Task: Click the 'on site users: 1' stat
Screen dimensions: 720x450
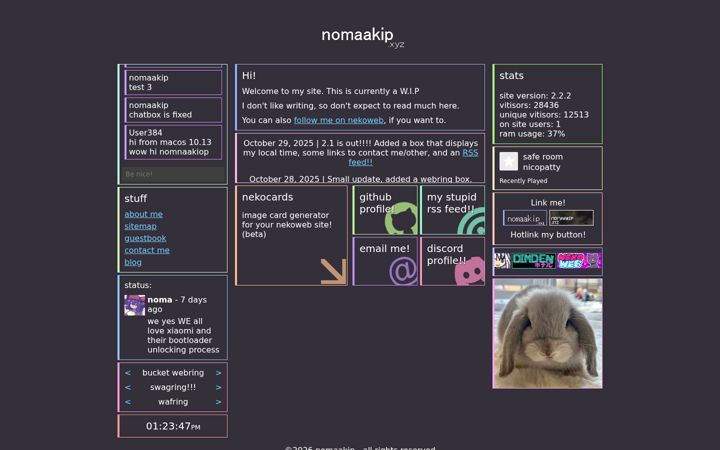Action: [x=530, y=124]
